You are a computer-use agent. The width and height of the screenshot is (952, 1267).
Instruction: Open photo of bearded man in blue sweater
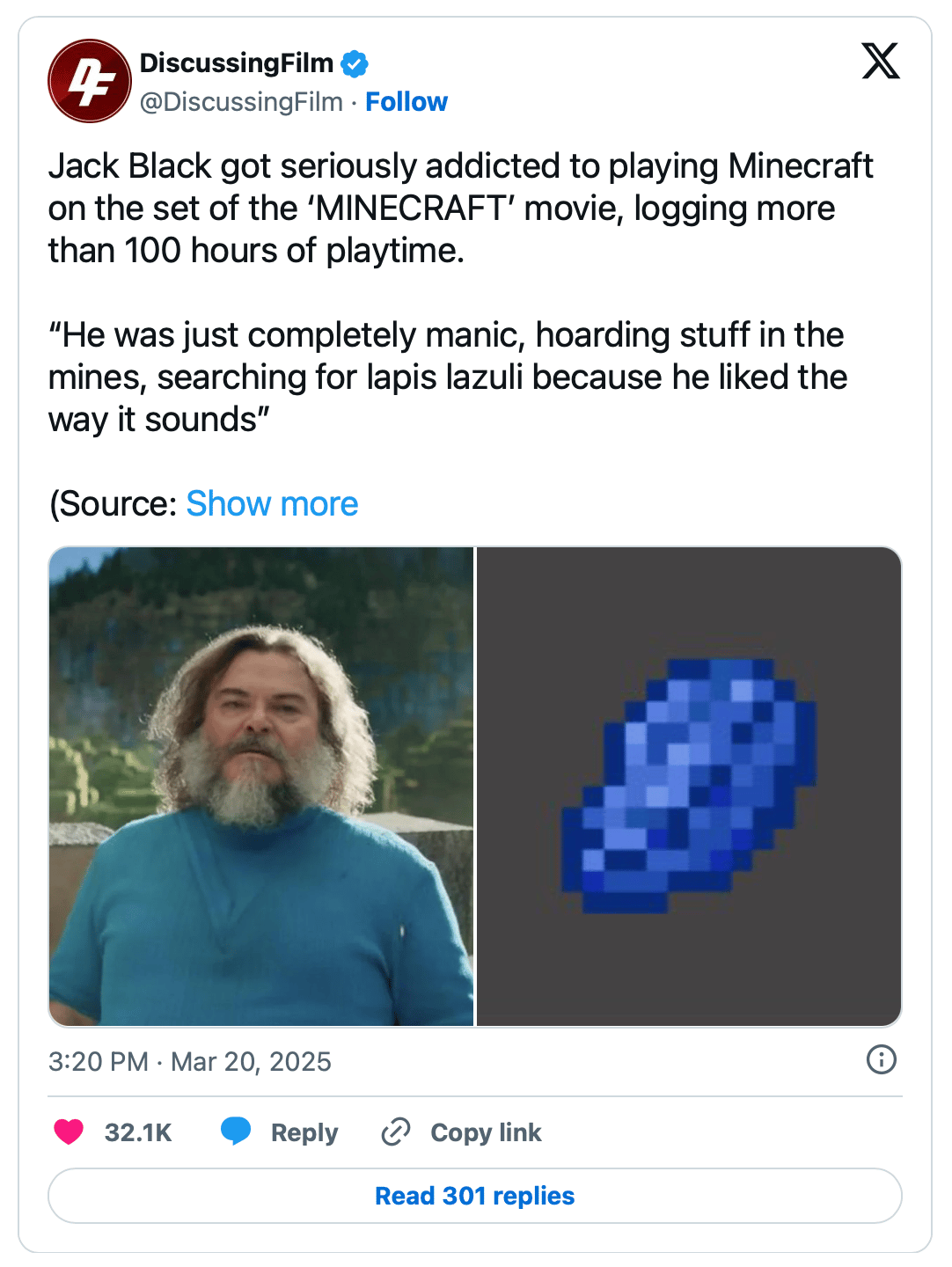pyautogui.click(x=261, y=787)
